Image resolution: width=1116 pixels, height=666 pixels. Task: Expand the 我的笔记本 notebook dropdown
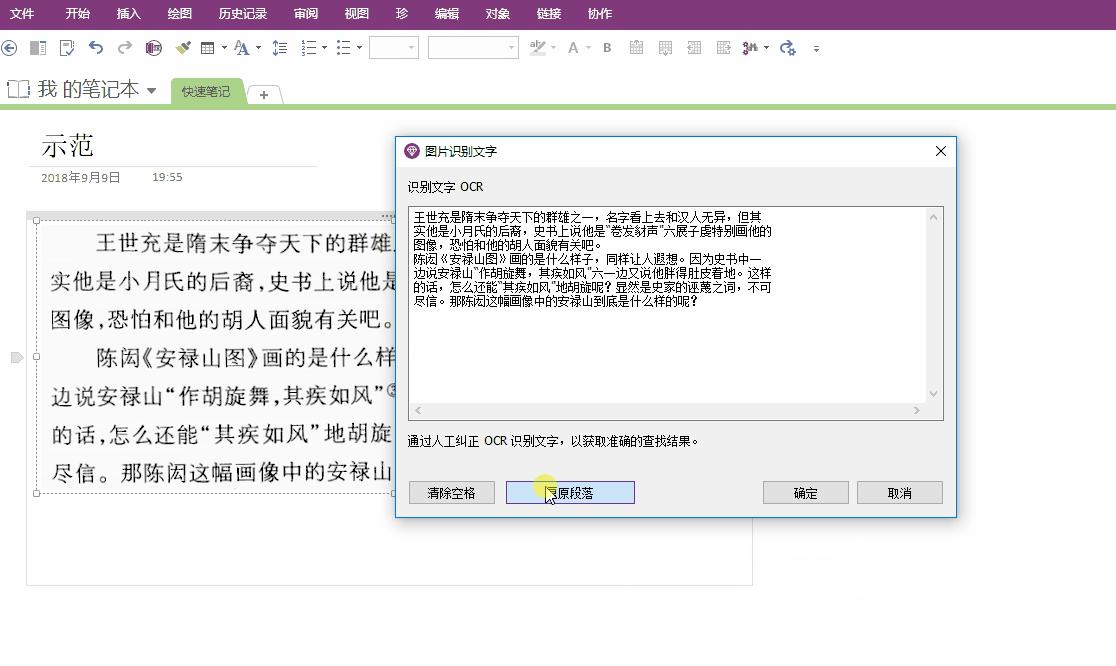[151, 90]
